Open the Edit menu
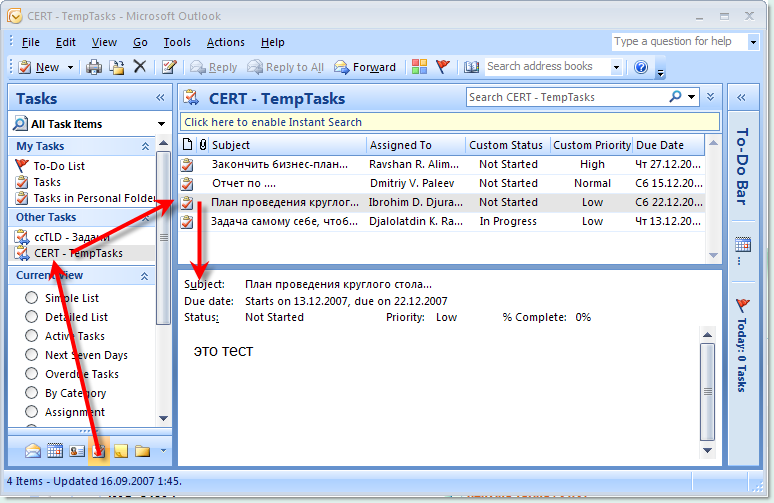Screen dimensions: 774x503 pyautogui.click(x=66, y=42)
